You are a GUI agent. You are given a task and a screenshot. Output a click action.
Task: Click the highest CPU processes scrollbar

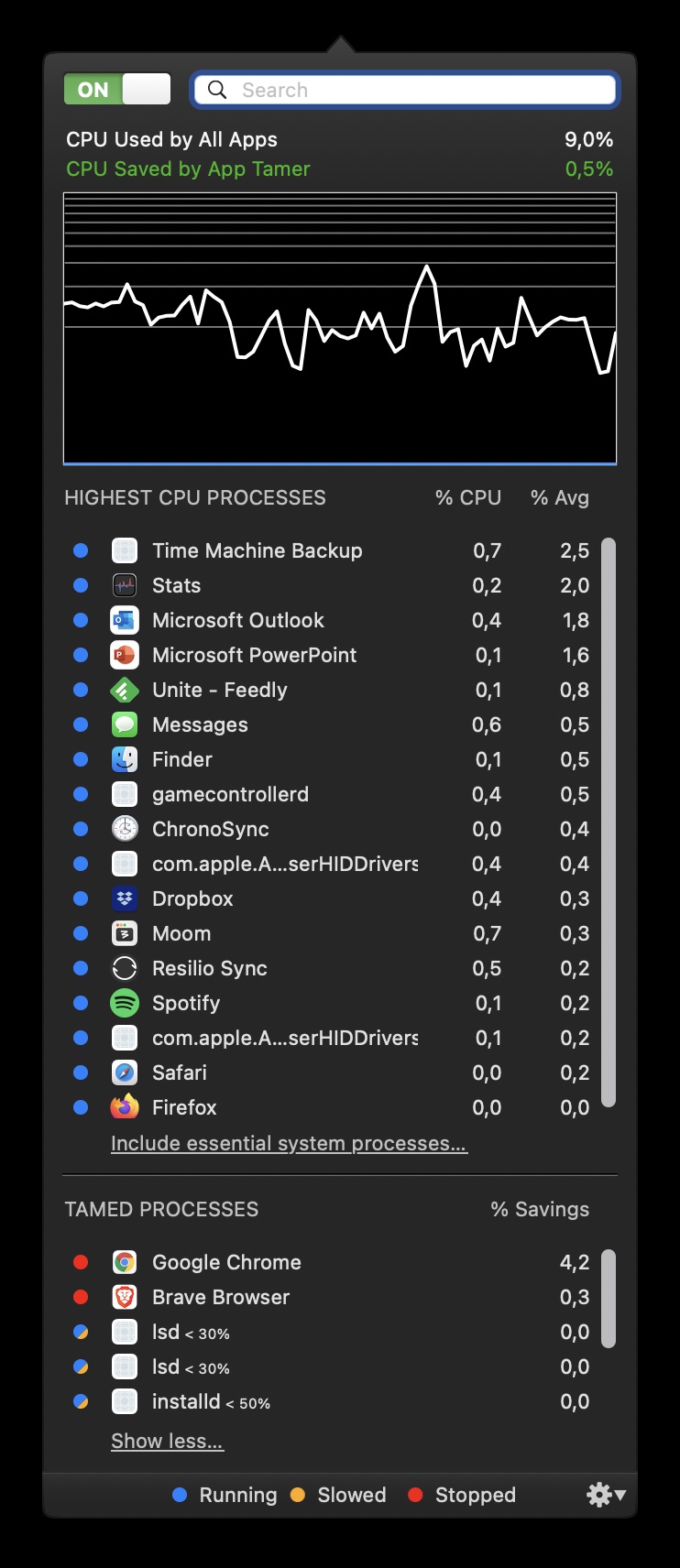tap(609, 823)
